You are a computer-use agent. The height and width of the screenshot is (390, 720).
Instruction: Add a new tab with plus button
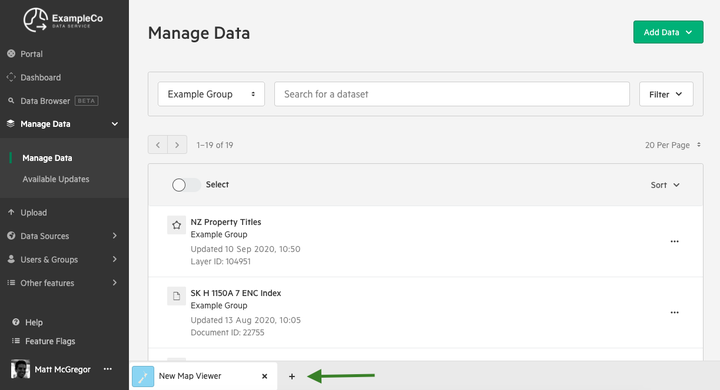[x=292, y=376]
